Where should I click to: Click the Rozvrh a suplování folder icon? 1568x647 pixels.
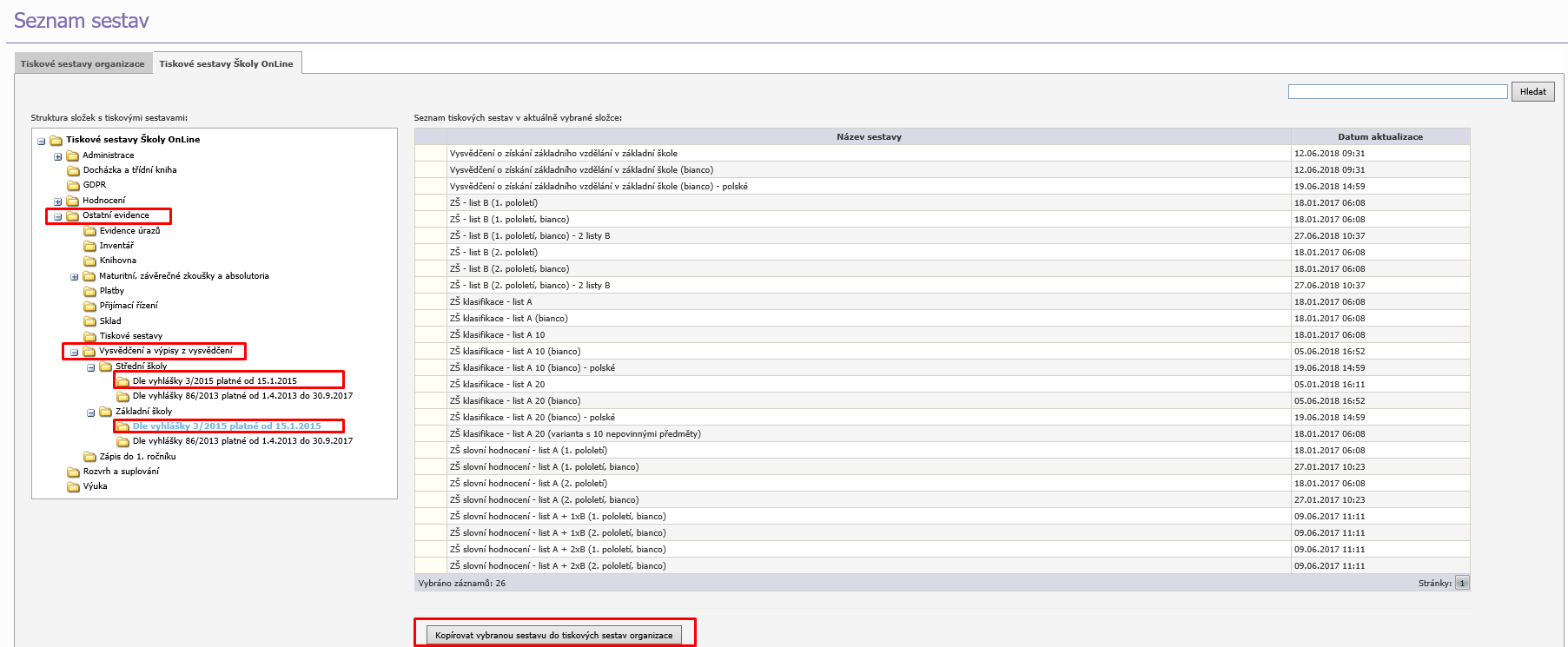point(74,472)
